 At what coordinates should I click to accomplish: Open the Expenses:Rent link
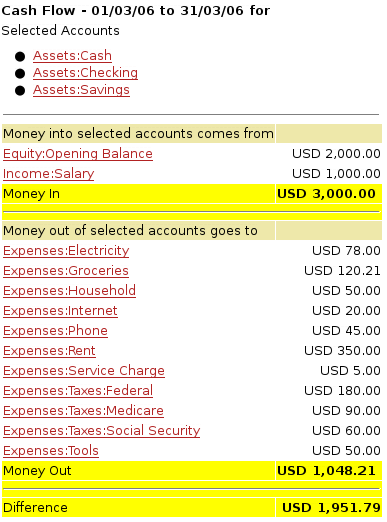49,351
